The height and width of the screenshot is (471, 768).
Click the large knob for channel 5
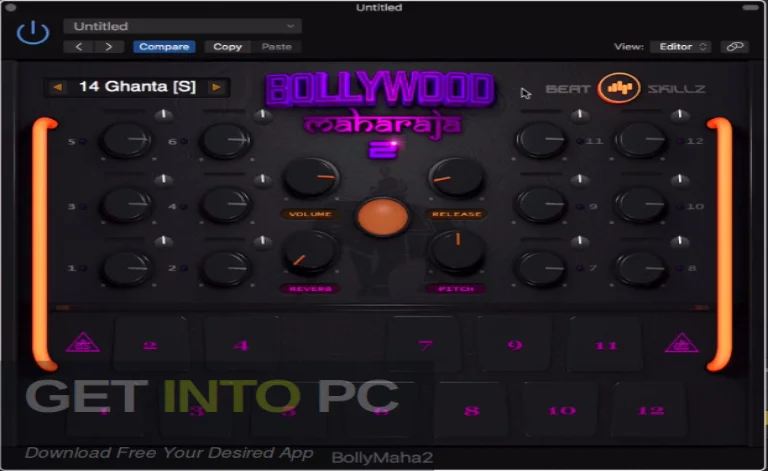coord(126,140)
